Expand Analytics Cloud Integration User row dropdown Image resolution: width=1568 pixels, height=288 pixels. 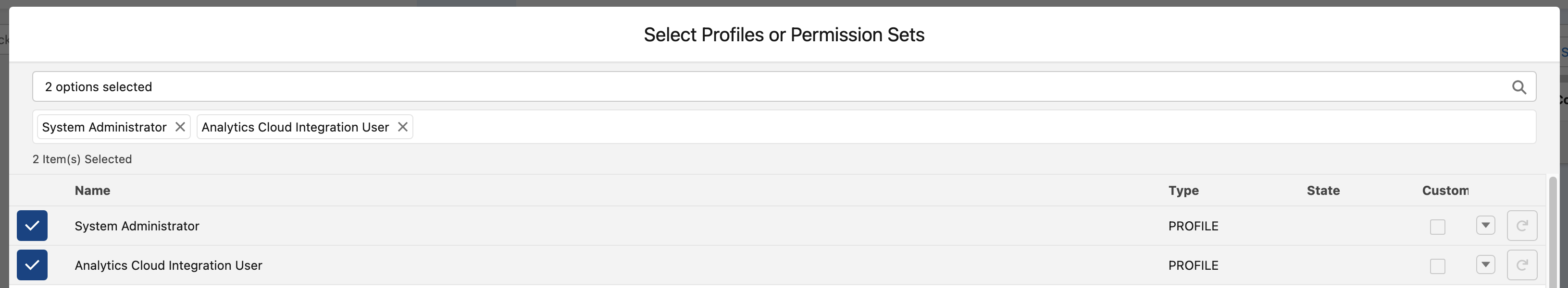tap(1485, 265)
